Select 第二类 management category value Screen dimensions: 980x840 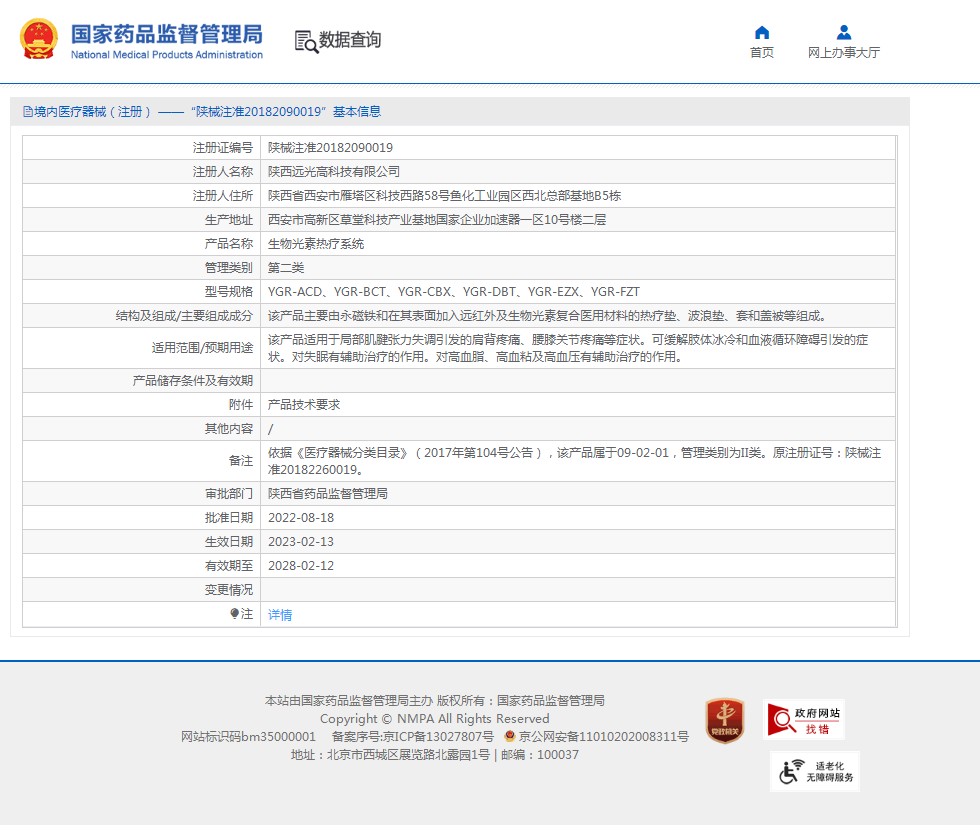point(286,268)
